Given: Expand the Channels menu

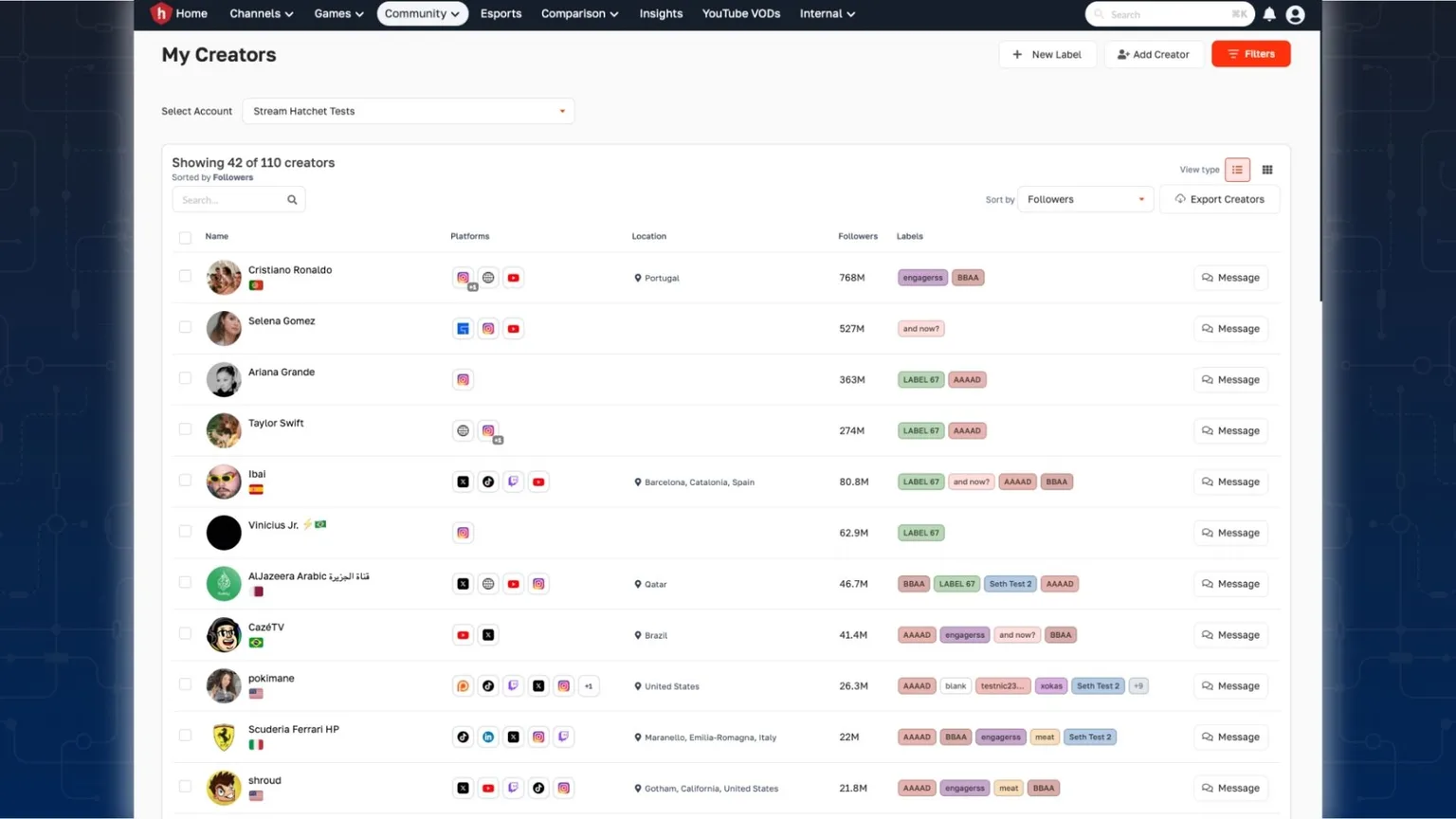Looking at the screenshot, I should click(261, 13).
